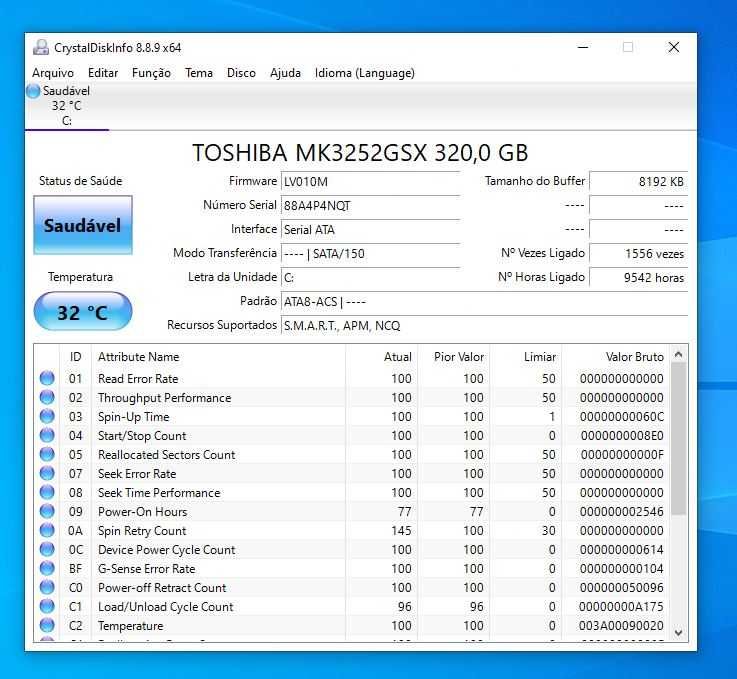Click the drive letter field C:

(370, 278)
